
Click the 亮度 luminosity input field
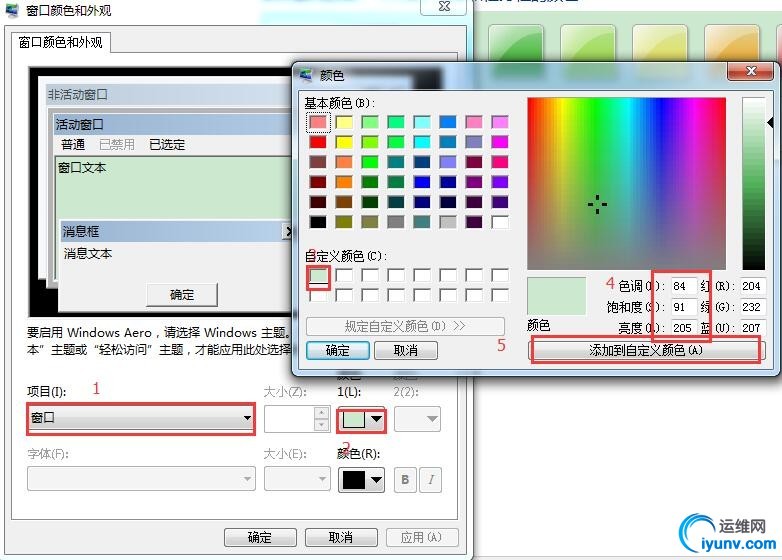(x=682, y=328)
